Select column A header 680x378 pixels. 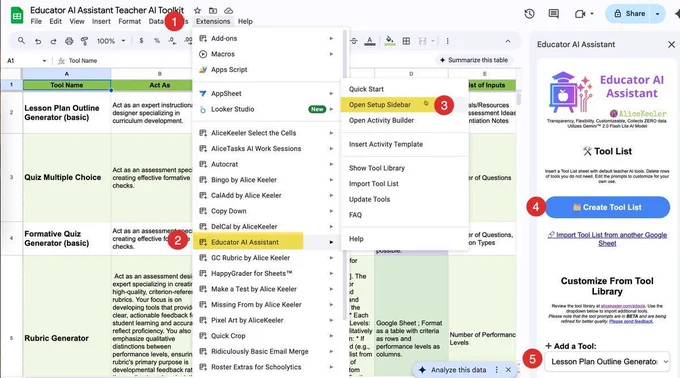point(66,74)
